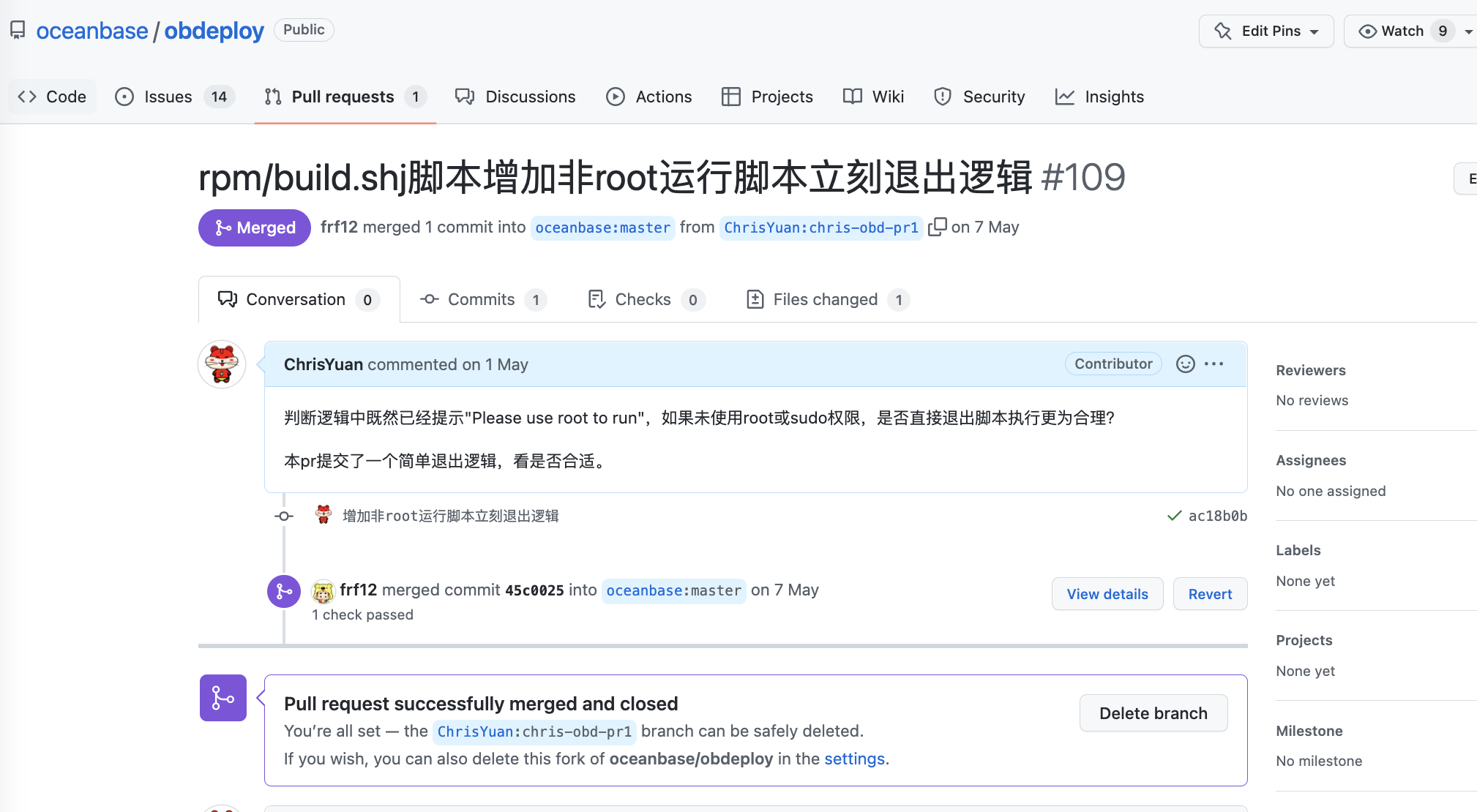Click purple merge icon in timeline

tap(284, 591)
